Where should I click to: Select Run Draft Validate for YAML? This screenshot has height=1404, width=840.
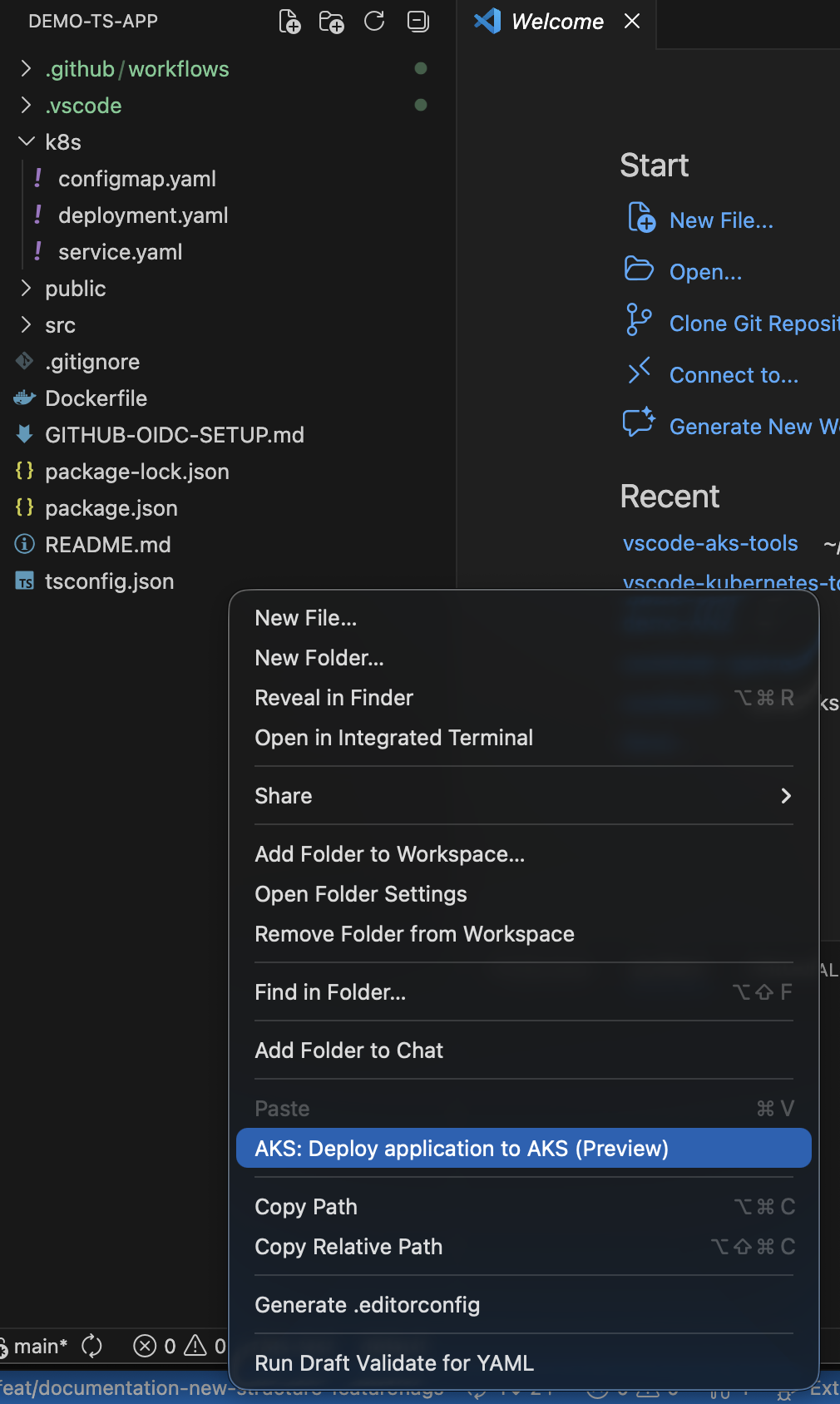point(524,1362)
